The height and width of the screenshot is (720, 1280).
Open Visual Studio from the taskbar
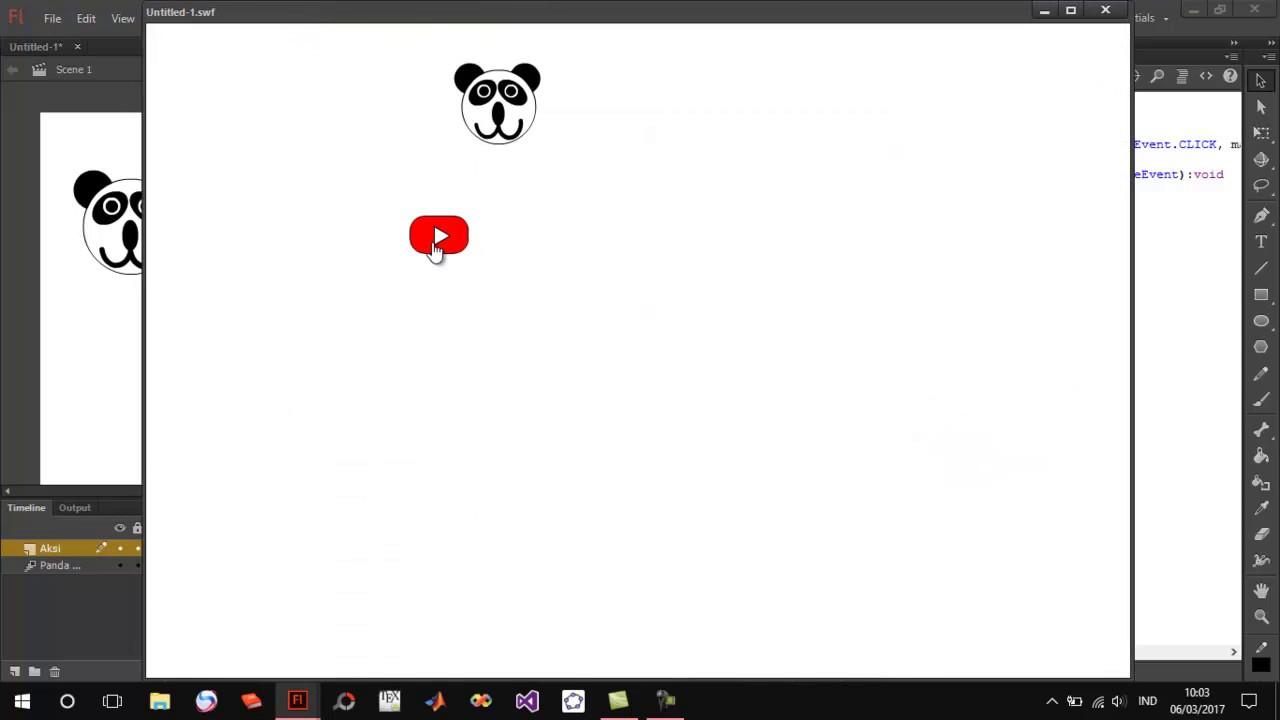point(527,701)
